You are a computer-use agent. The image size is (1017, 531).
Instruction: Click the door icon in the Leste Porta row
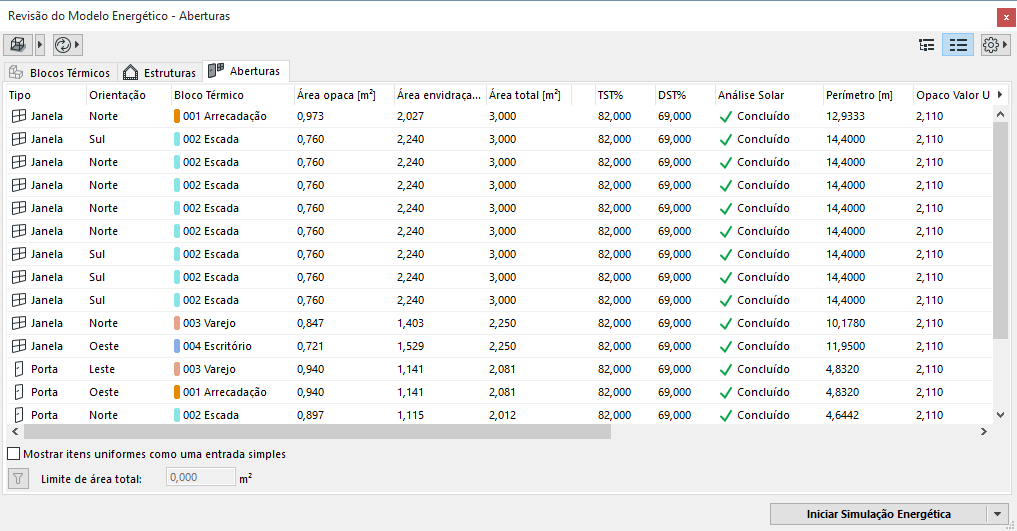point(18,369)
